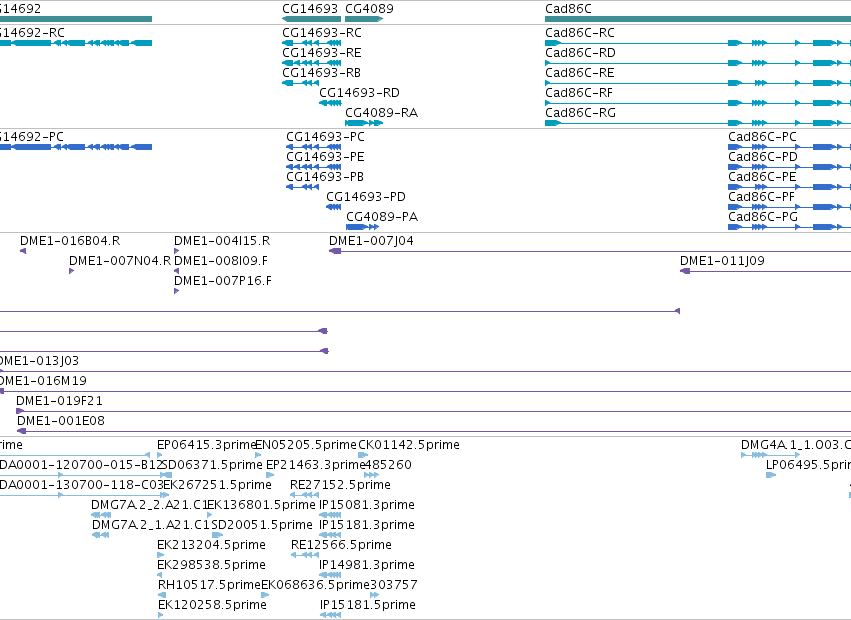Click the DME1-016B04.R clone label

[x=70, y=241]
